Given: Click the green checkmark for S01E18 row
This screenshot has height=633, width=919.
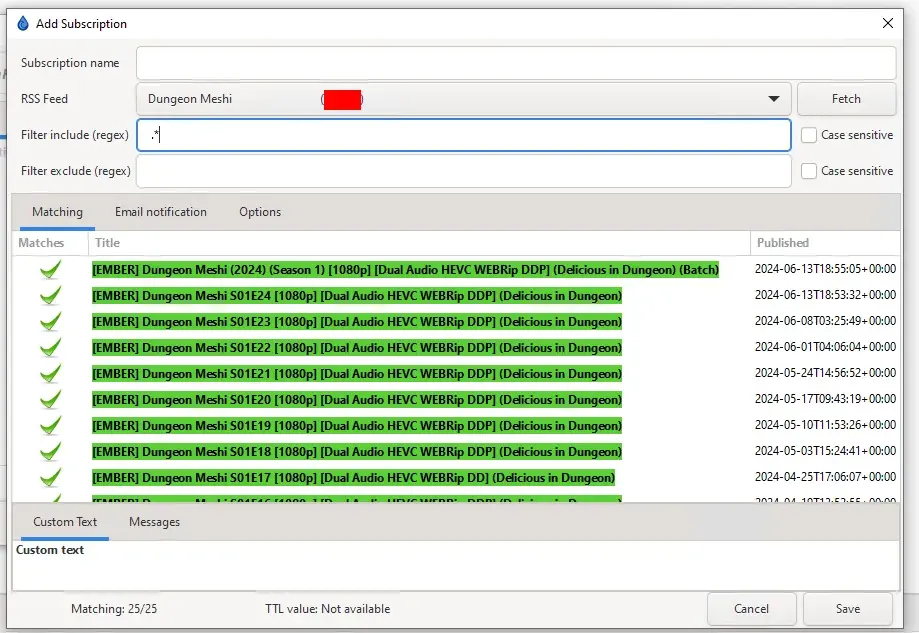Looking at the screenshot, I should pyautogui.click(x=50, y=451).
